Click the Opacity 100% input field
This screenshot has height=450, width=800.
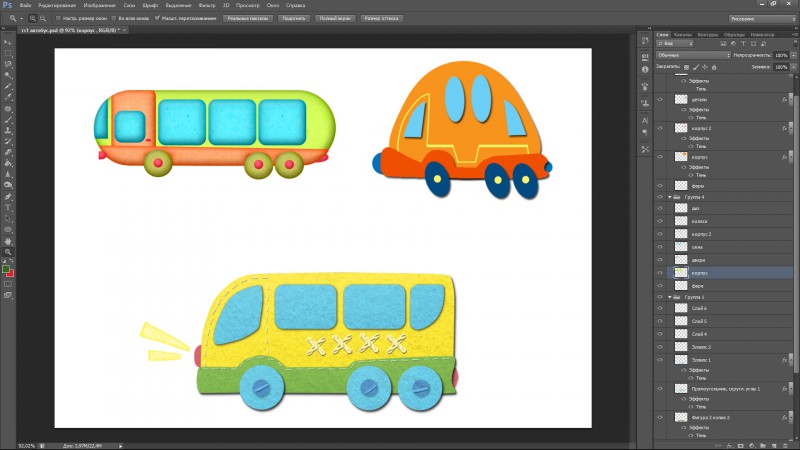pyautogui.click(x=781, y=55)
